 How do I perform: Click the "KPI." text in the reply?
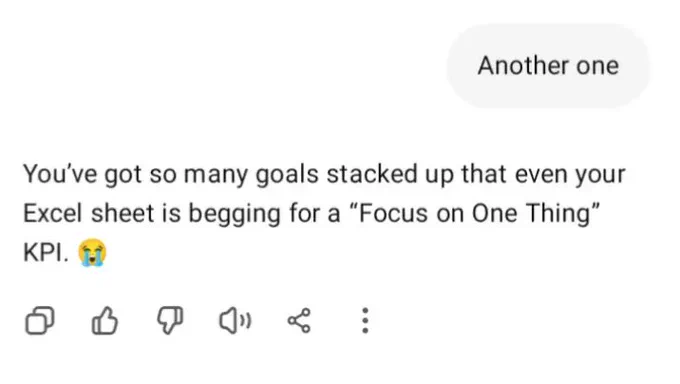pos(46,252)
